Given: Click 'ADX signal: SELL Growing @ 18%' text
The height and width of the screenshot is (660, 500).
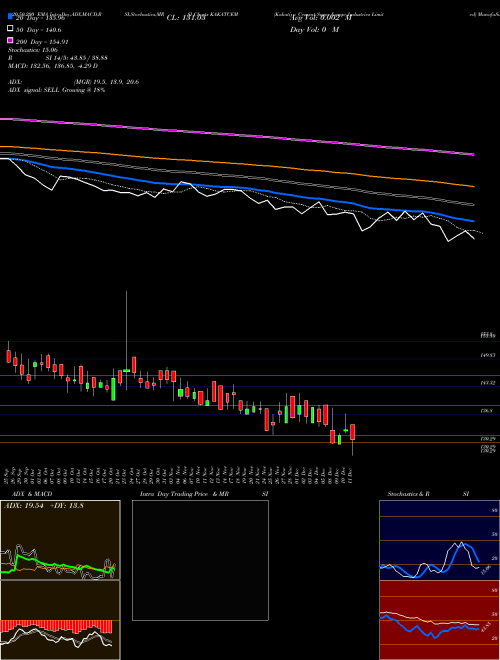Looking at the screenshot, I should (56, 90).
